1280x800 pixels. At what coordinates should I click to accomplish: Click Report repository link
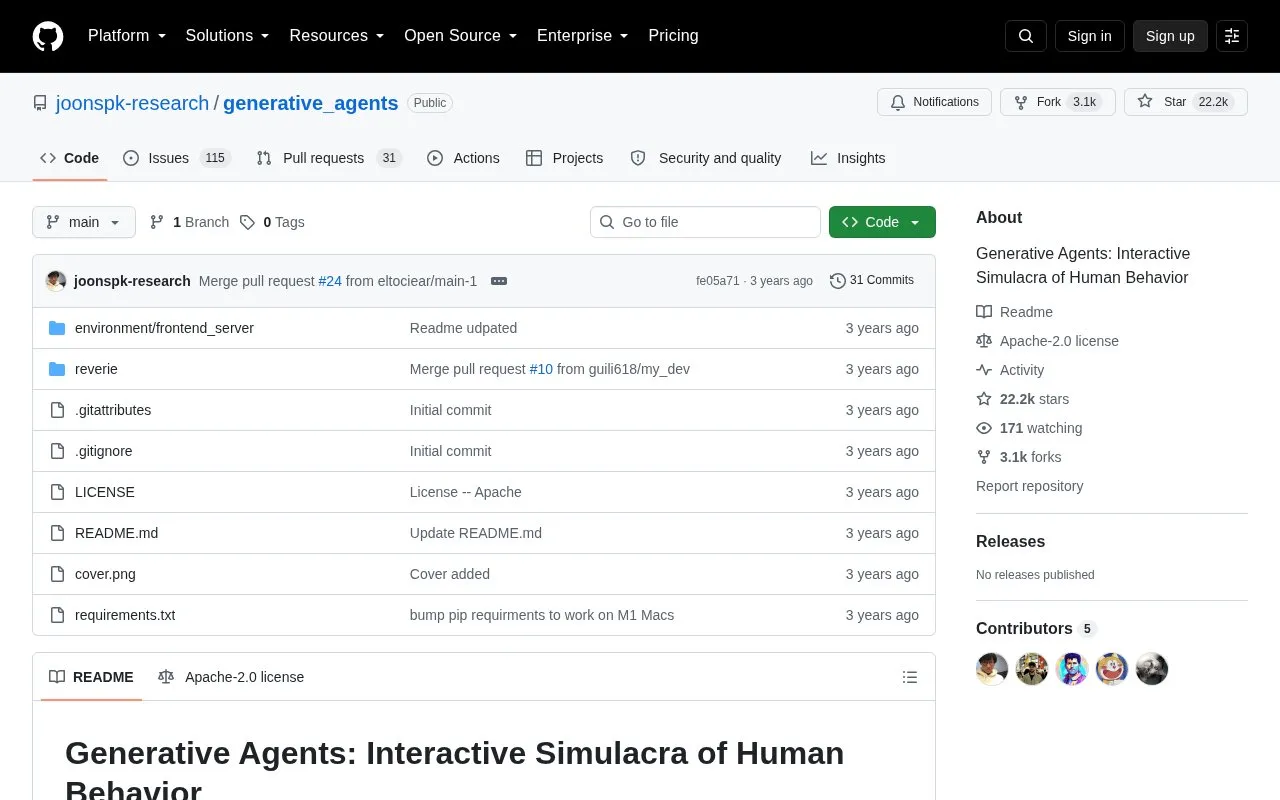[1029, 486]
